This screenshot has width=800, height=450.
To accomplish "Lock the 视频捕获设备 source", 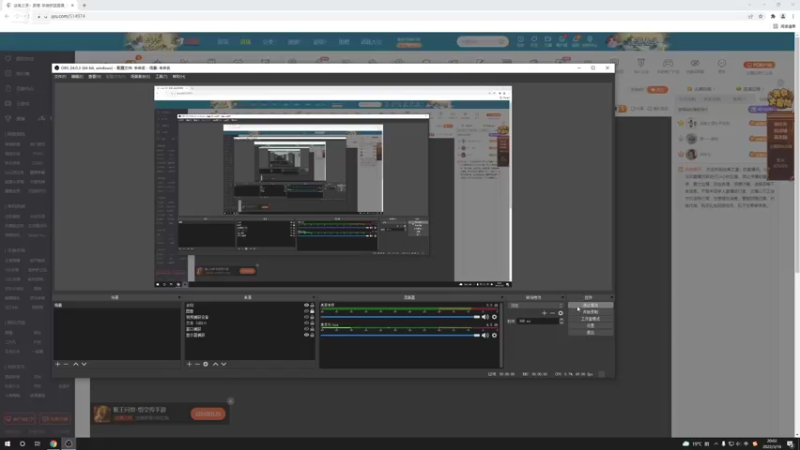I will [x=312, y=317].
